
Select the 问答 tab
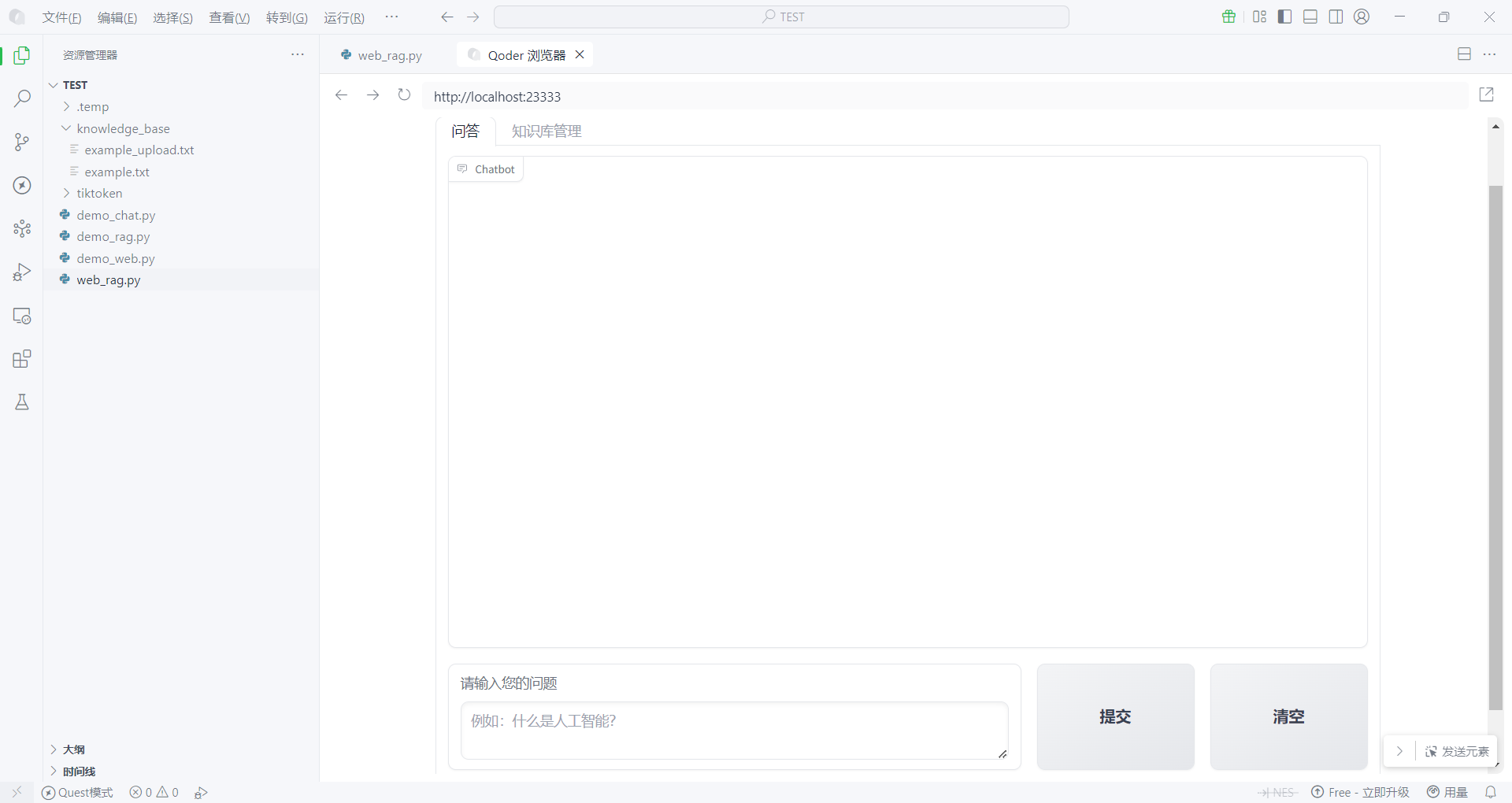[465, 131]
